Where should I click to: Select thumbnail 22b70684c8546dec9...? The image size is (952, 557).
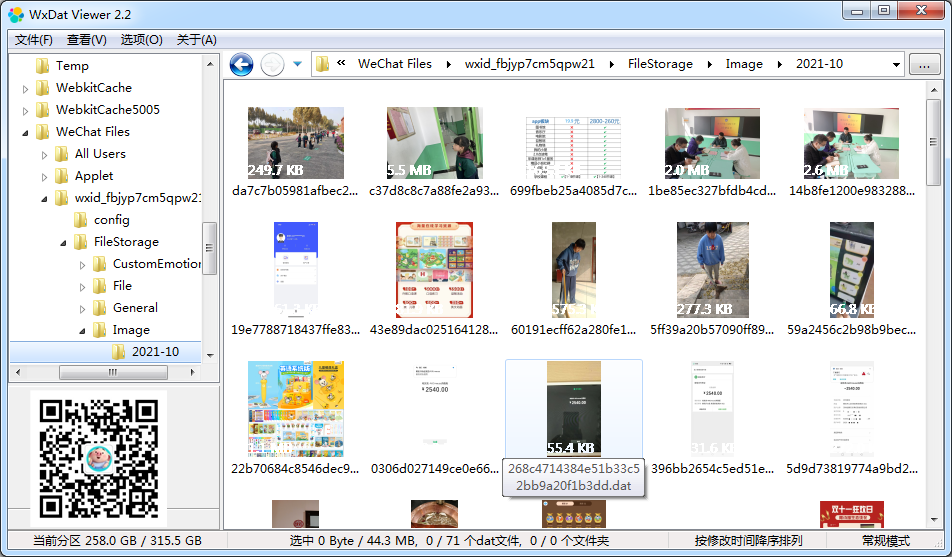296,409
